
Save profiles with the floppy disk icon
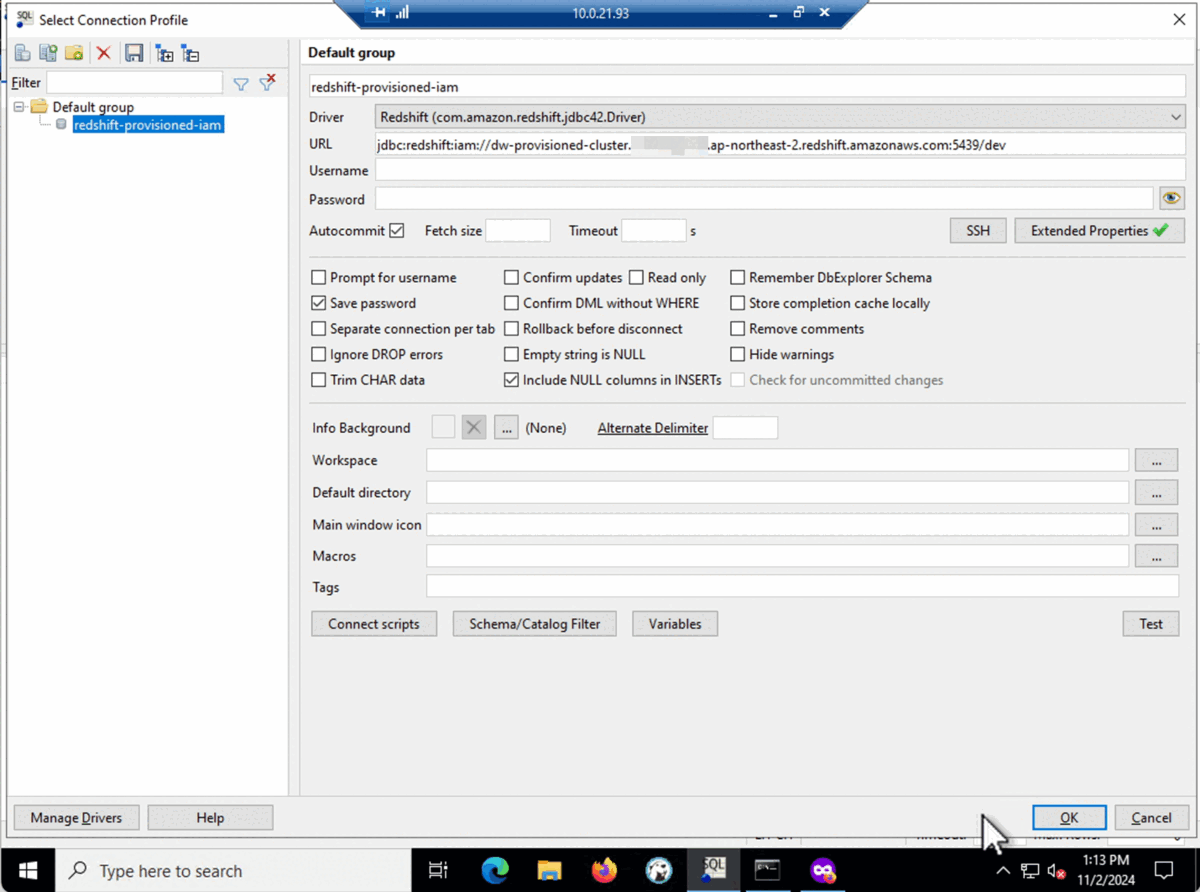[134, 53]
